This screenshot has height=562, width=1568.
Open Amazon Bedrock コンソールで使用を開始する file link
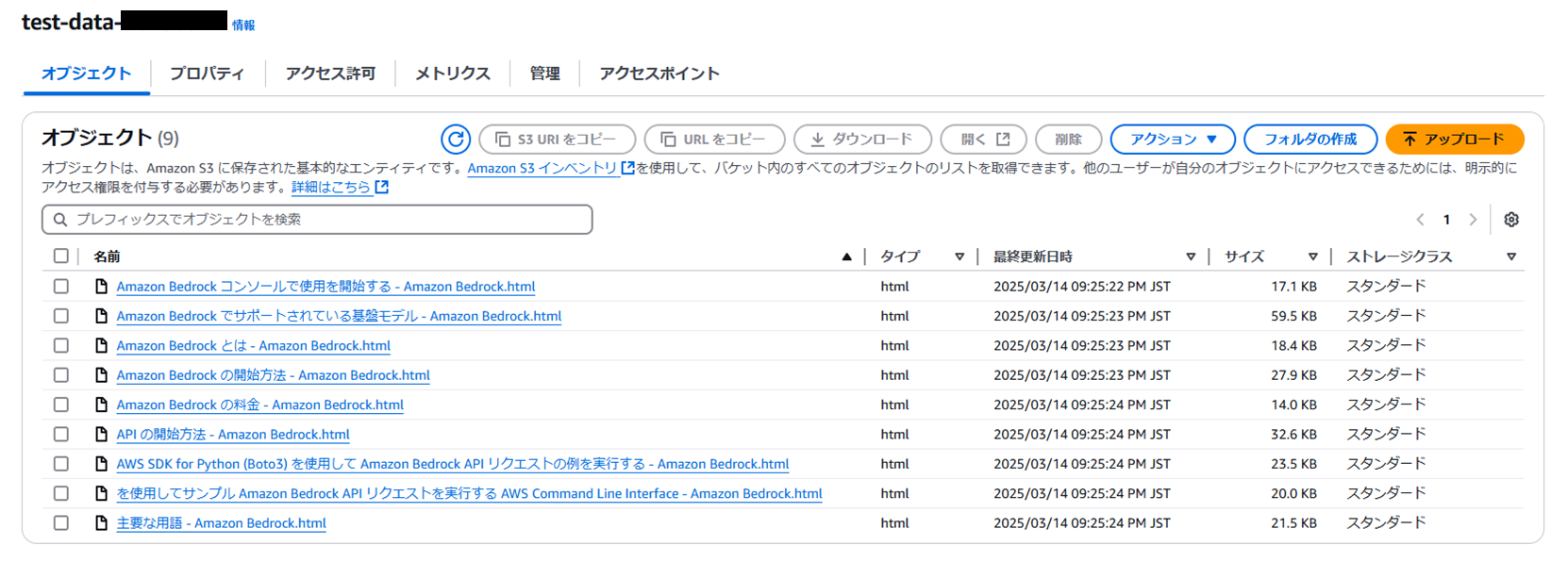tap(326, 287)
